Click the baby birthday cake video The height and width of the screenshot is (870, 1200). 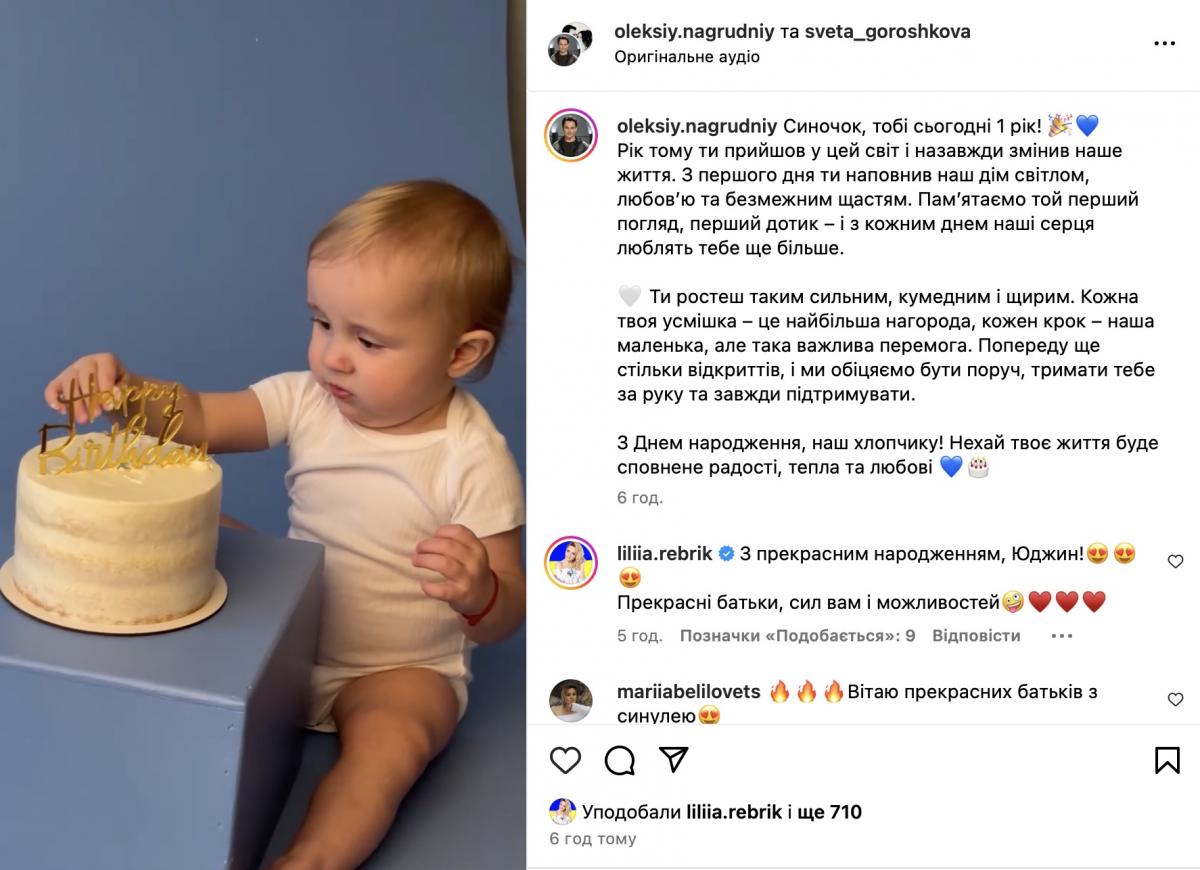point(263,435)
